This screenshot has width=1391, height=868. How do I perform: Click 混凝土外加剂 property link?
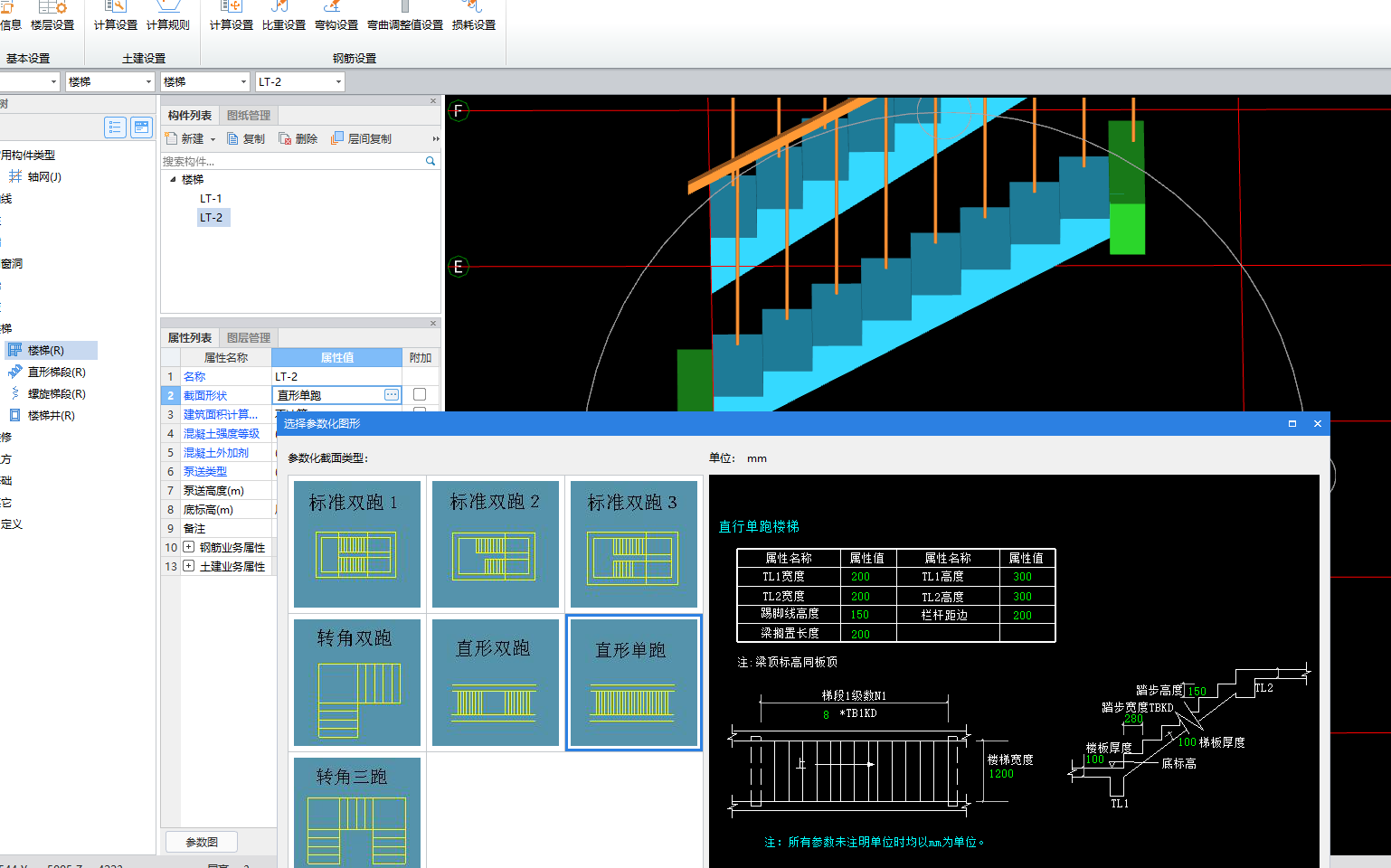[216, 452]
